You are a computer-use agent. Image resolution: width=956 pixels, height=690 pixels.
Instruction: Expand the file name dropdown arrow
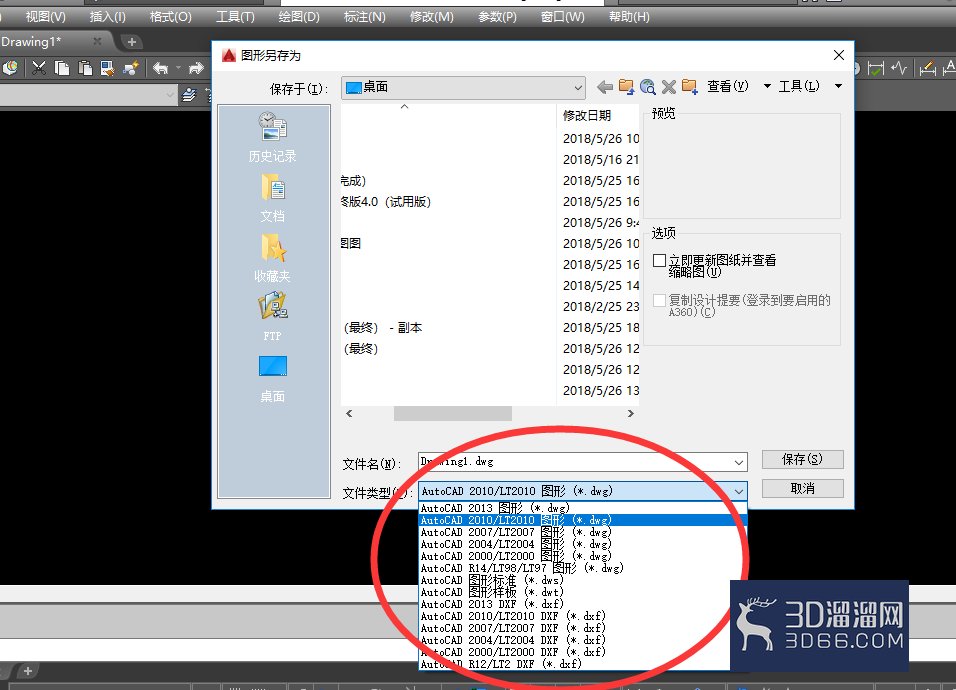click(x=739, y=463)
